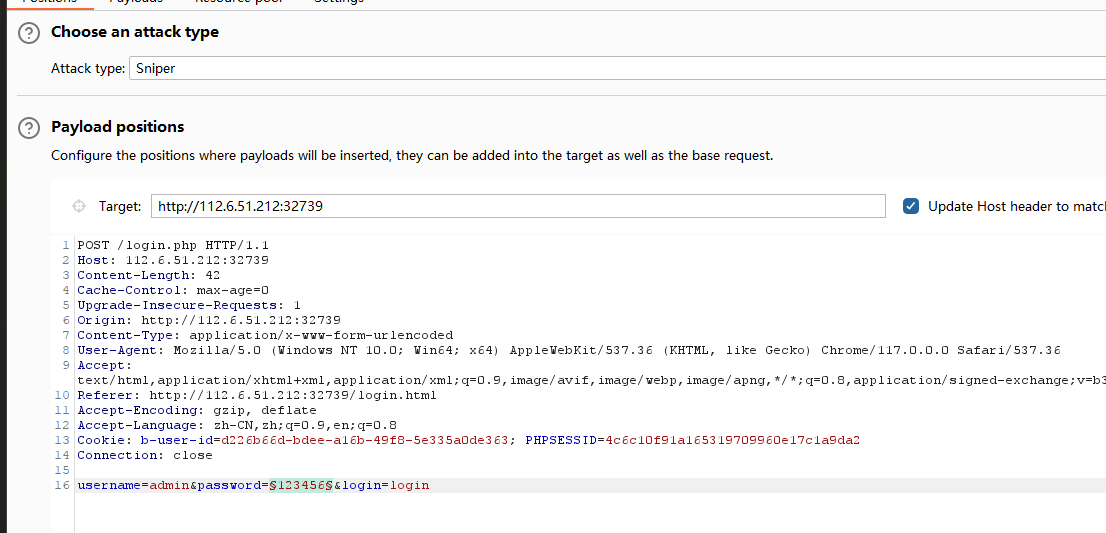The height and width of the screenshot is (533, 1106).
Task: Click the Content-Type header line
Action: [x=265, y=335]
